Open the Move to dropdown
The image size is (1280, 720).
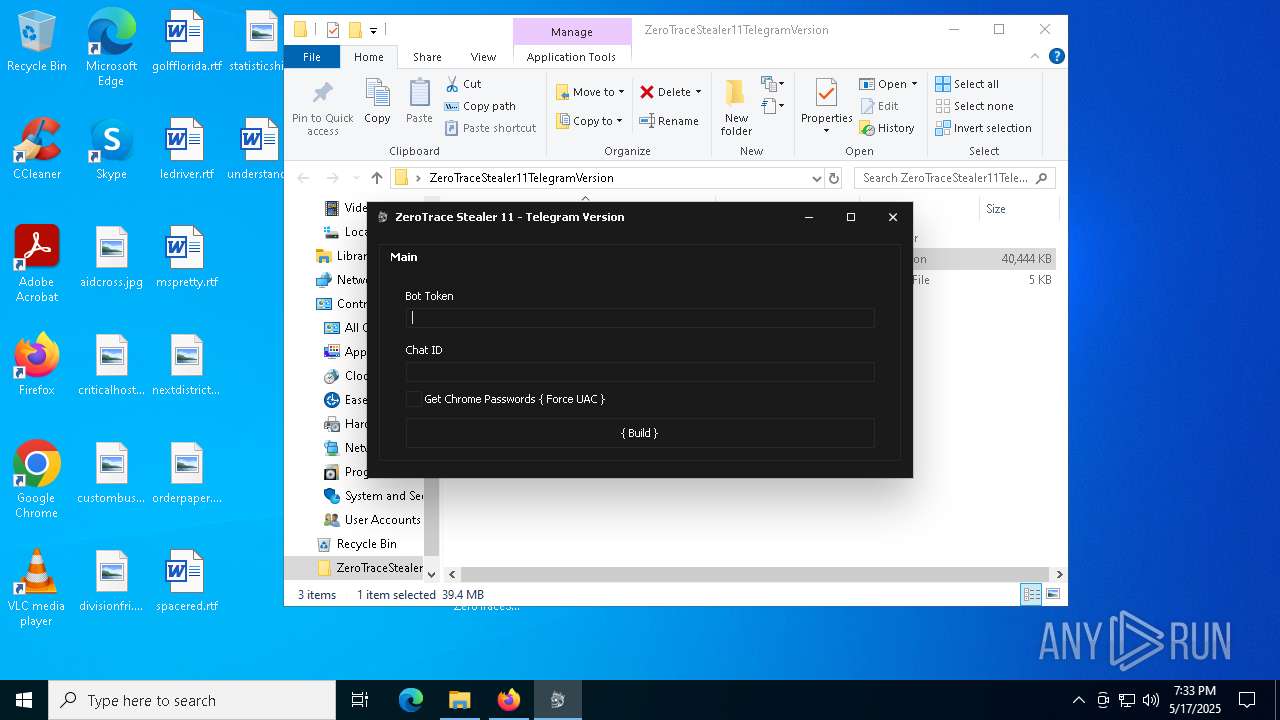(x=590, y=92)
